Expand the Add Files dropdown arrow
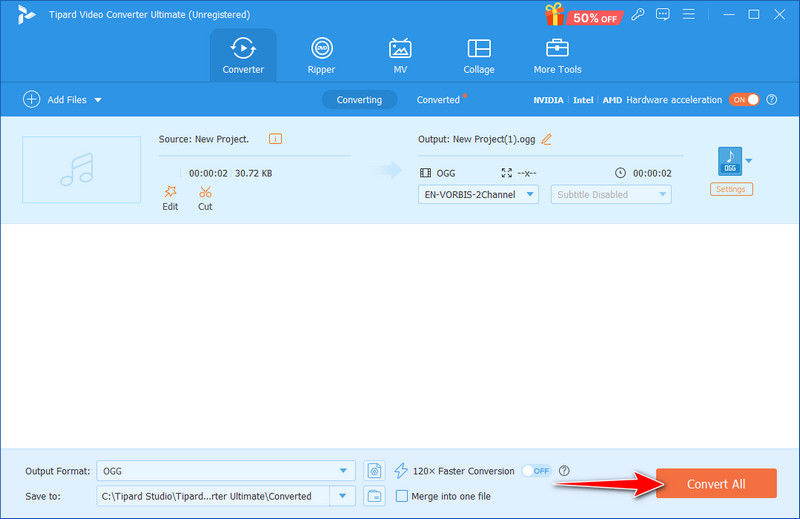Viewport: 800px width, 519px height. [98, 100]
